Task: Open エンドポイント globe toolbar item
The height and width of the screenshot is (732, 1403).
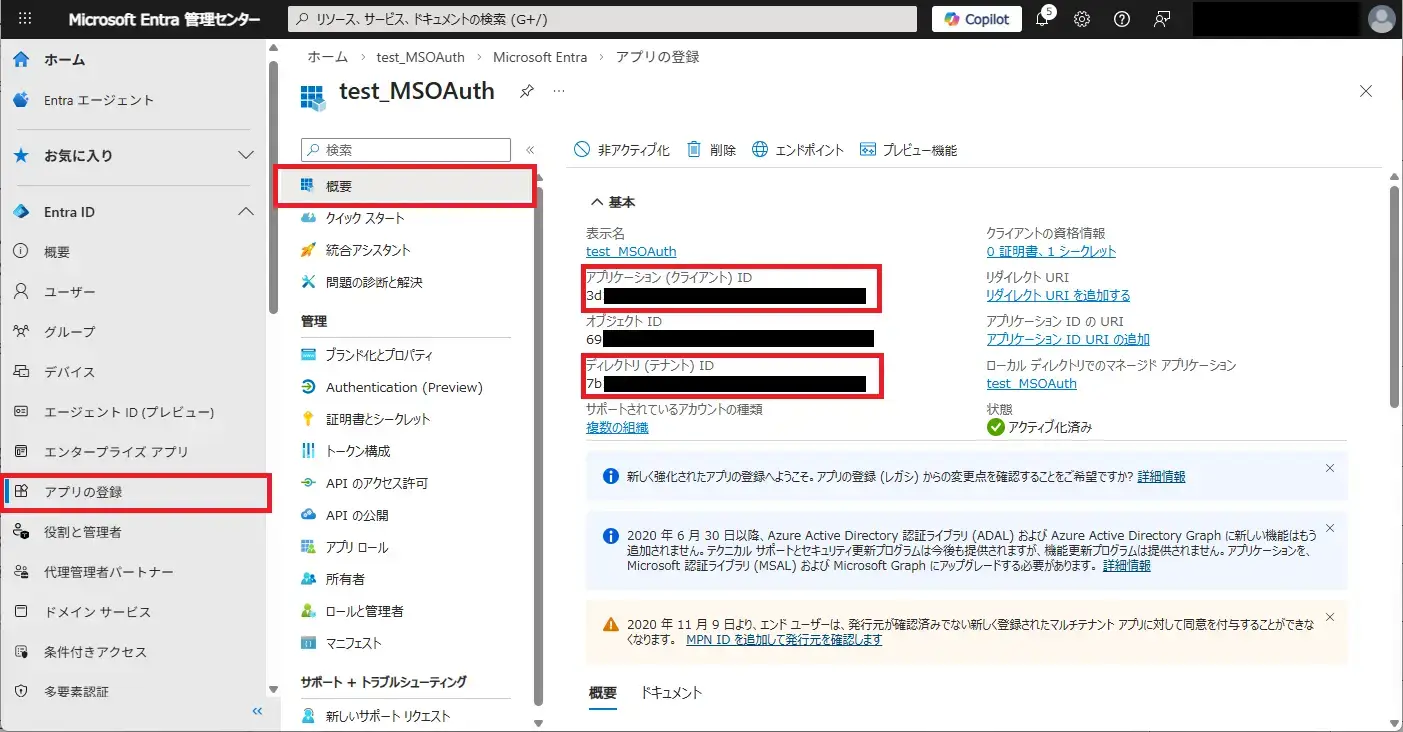Action: [797, 150]
